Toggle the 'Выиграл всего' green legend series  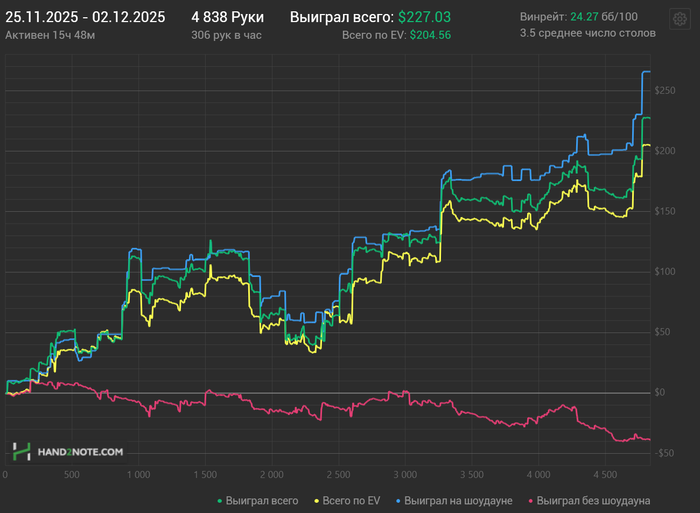(258, 501)
